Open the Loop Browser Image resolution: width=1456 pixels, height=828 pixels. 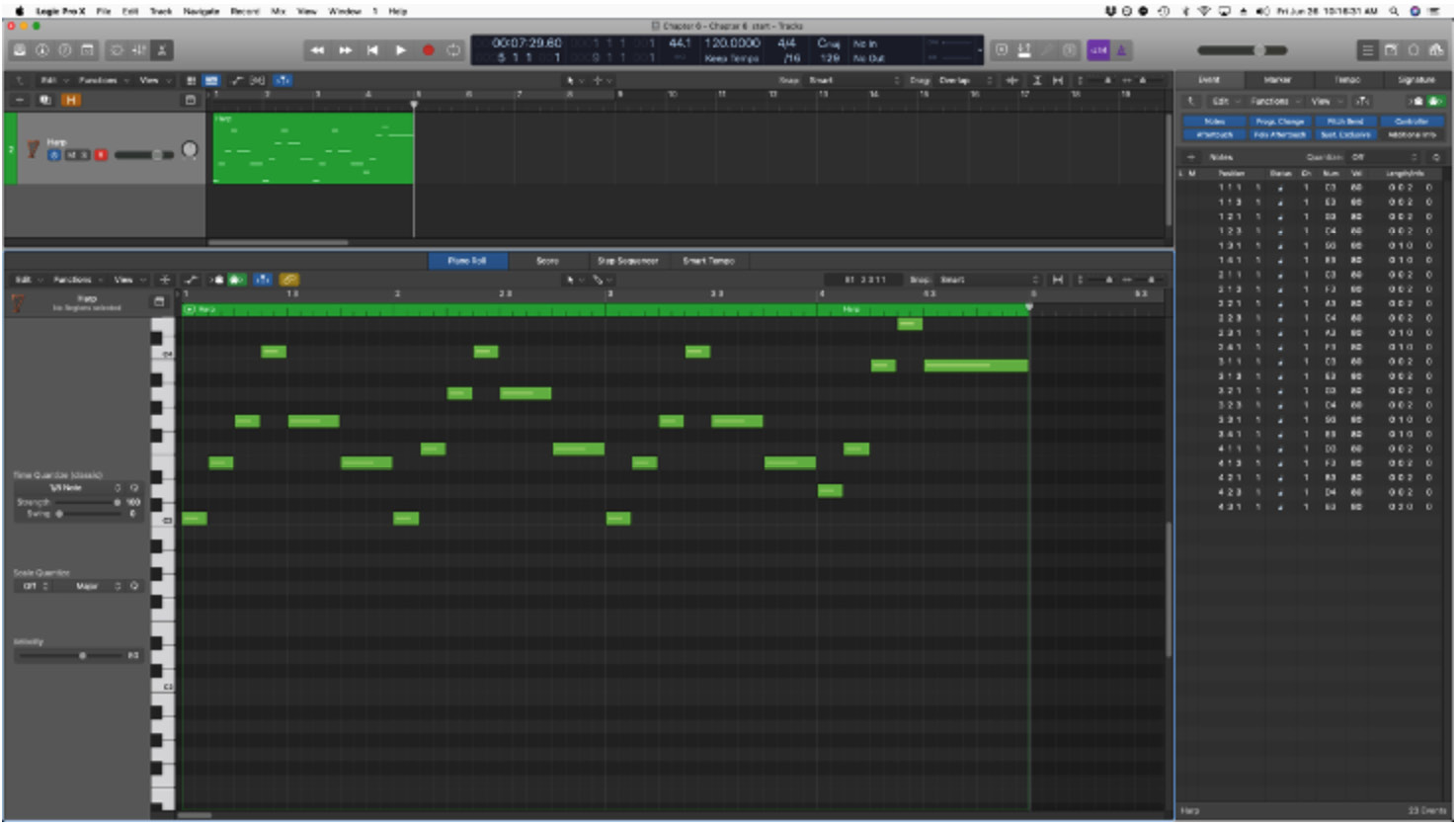coord(1414,50)
